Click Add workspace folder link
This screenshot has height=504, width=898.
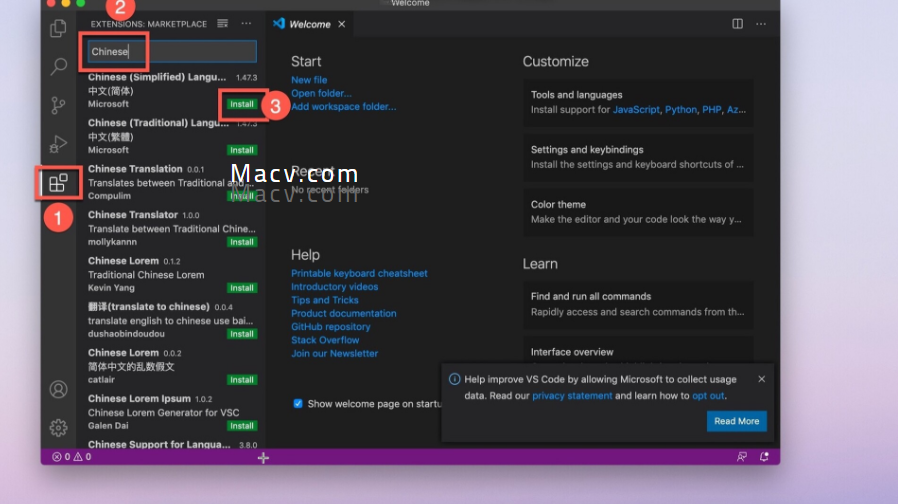(343, 107)
